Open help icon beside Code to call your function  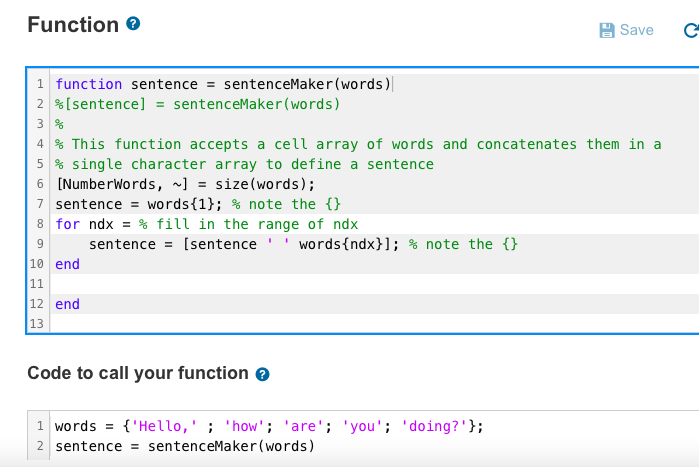(x=262, y=374)
